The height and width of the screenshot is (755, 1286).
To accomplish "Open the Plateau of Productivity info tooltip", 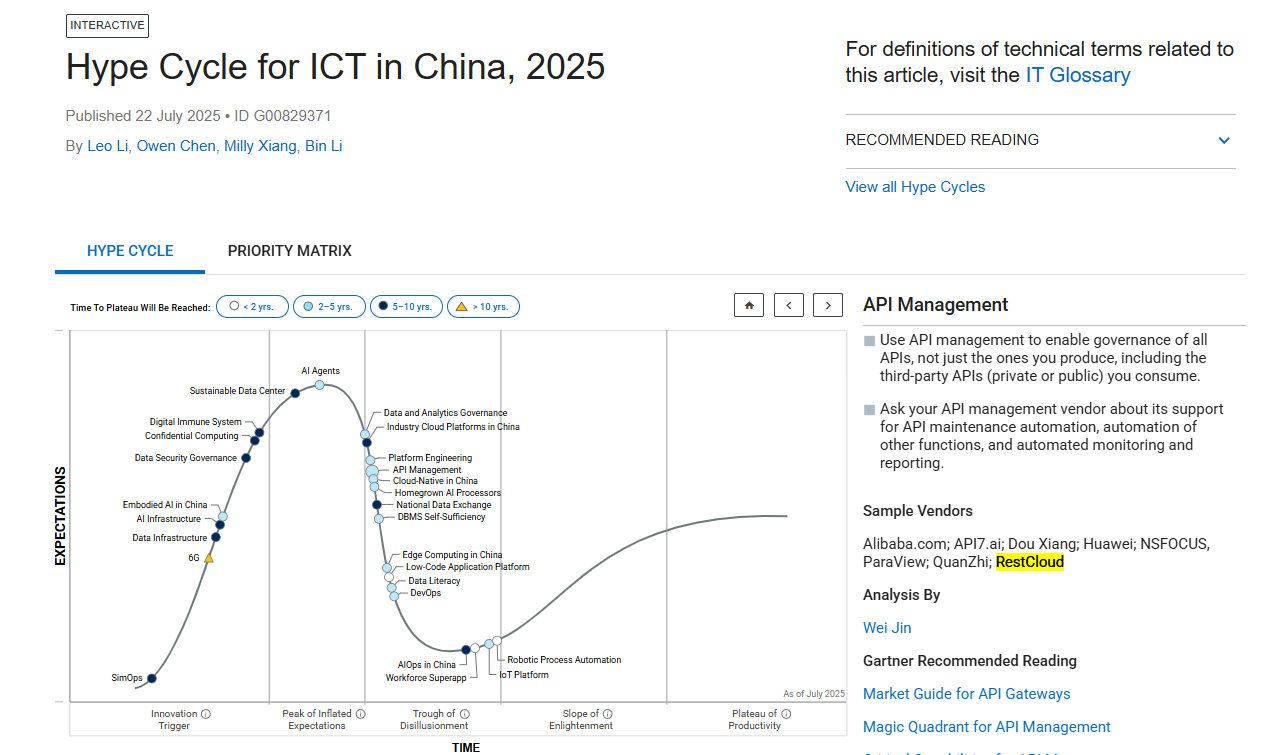I will click(x=787, y=713).
